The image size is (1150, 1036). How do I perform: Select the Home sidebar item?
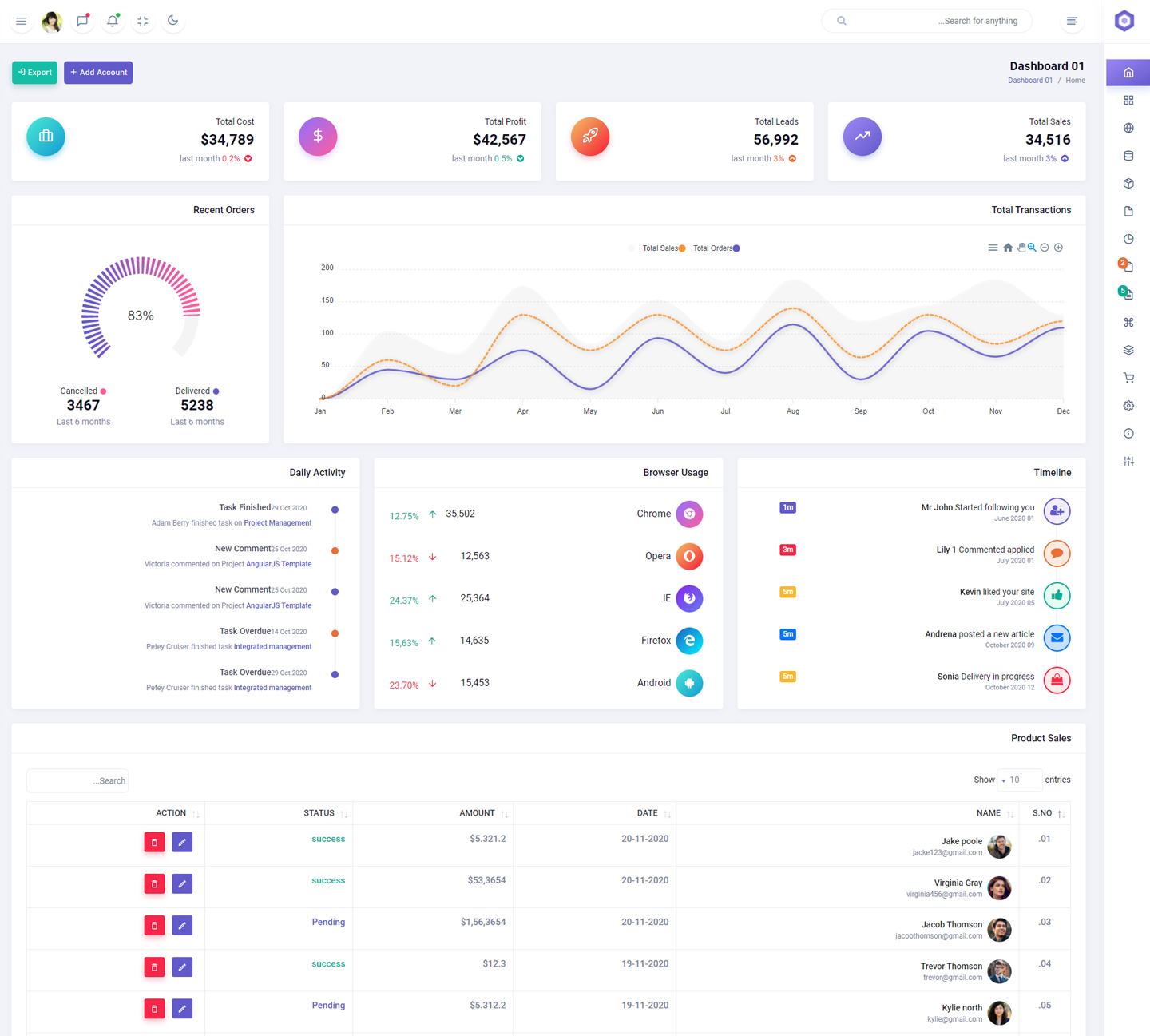point(1128,73)
